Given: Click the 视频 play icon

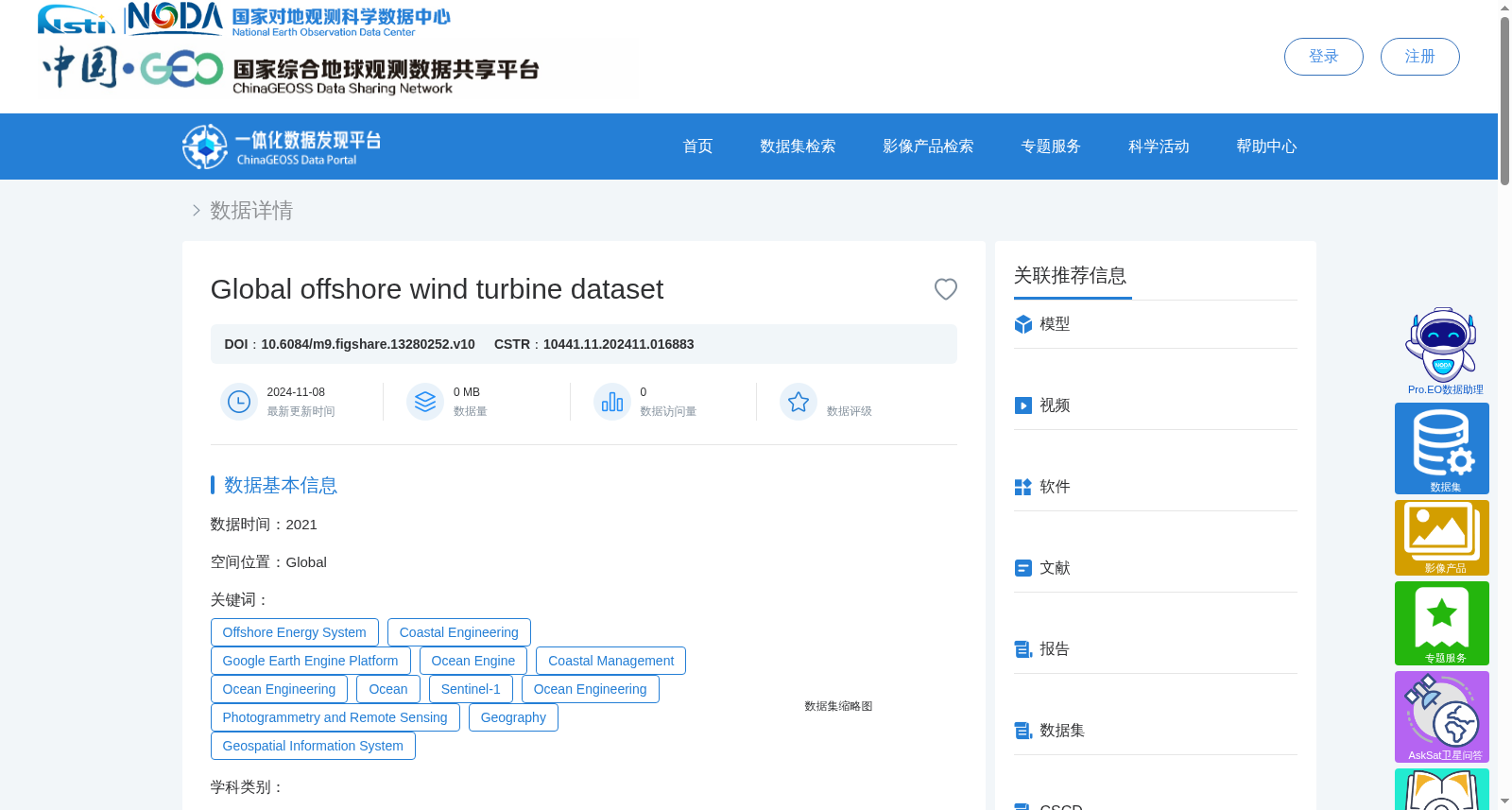Looking at the screenshot, I should [x=1022, y=405].
